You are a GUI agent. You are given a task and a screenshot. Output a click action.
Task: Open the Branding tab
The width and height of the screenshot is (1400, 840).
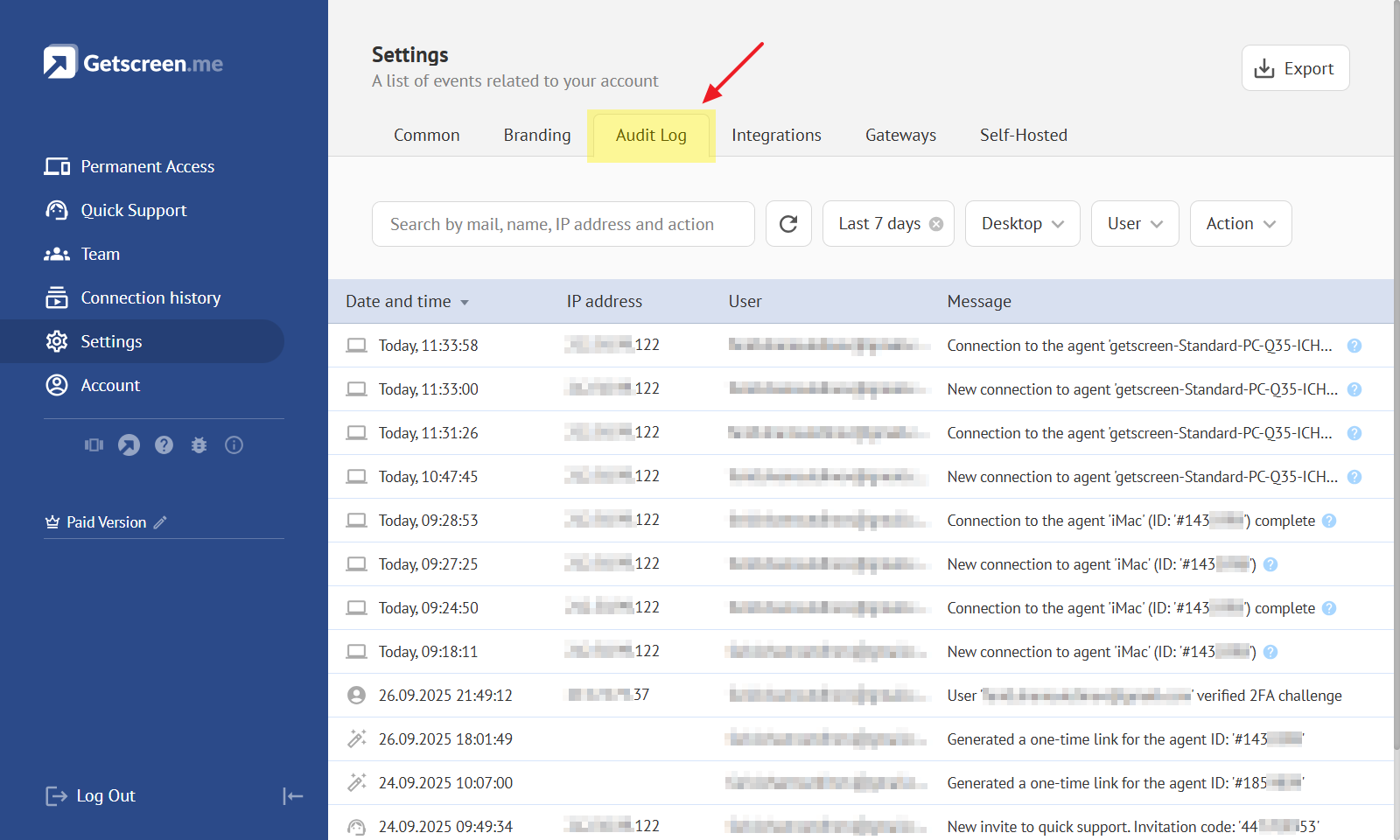click(536, 136)
